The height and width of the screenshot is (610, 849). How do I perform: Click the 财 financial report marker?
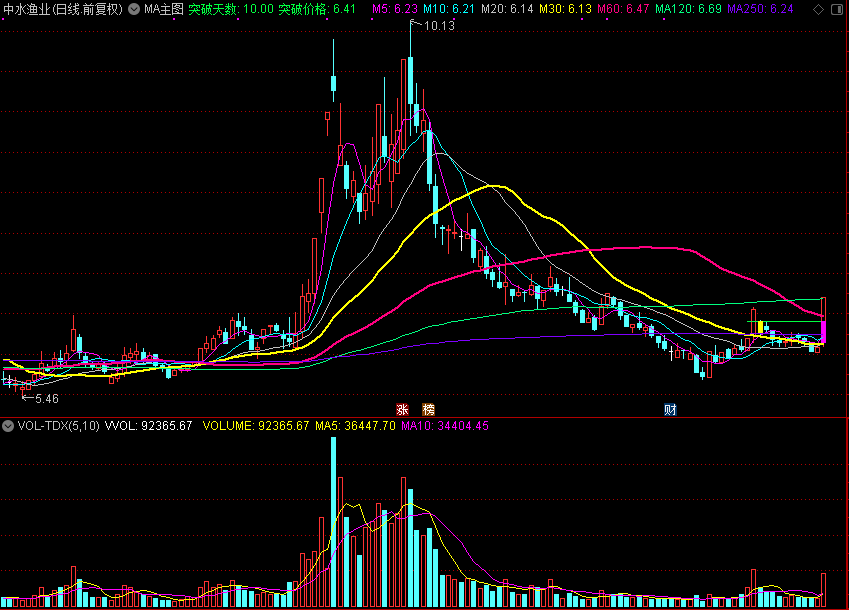click(x=670, y=409)
